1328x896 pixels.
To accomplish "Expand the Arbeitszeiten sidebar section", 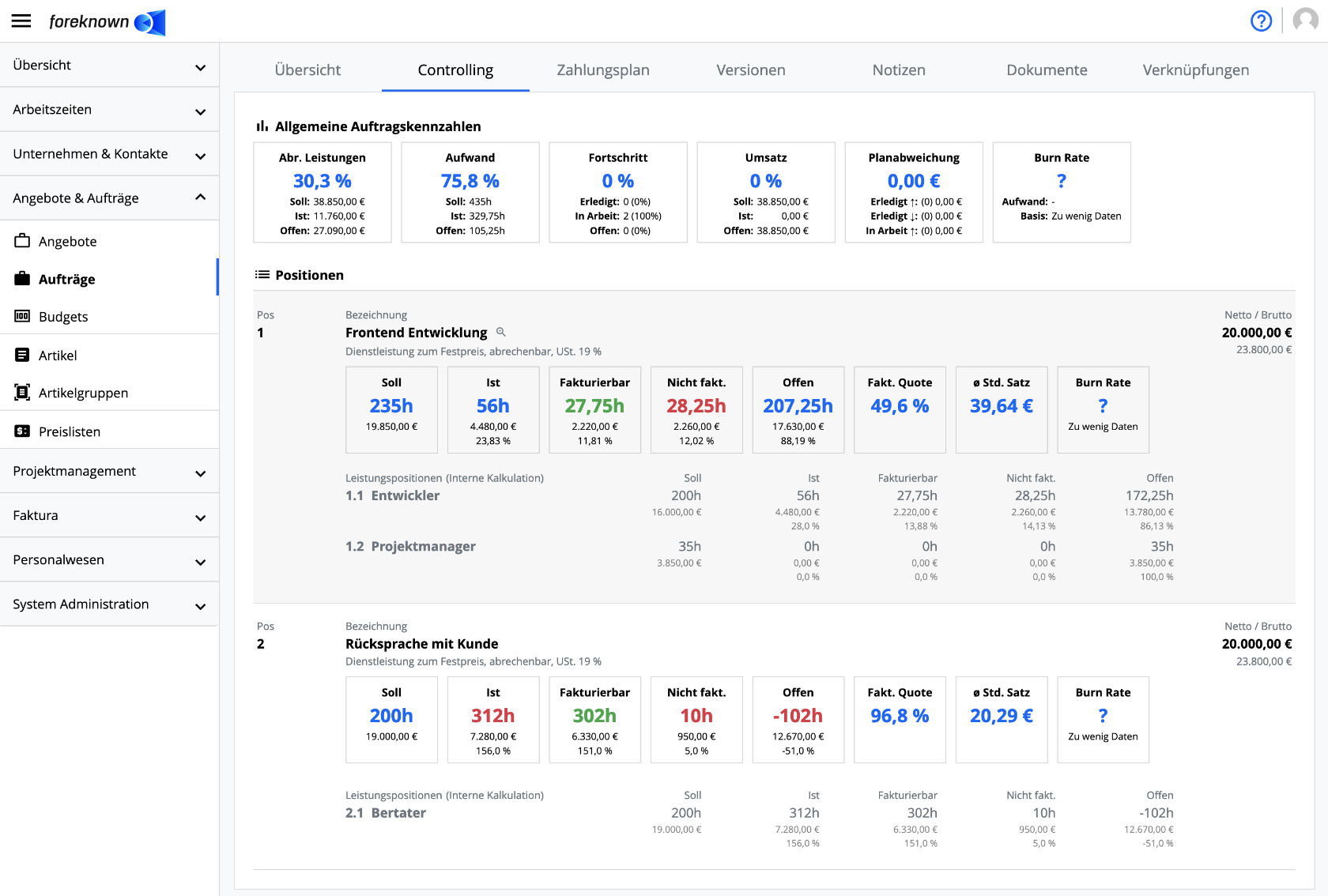I will coord(109,109).
